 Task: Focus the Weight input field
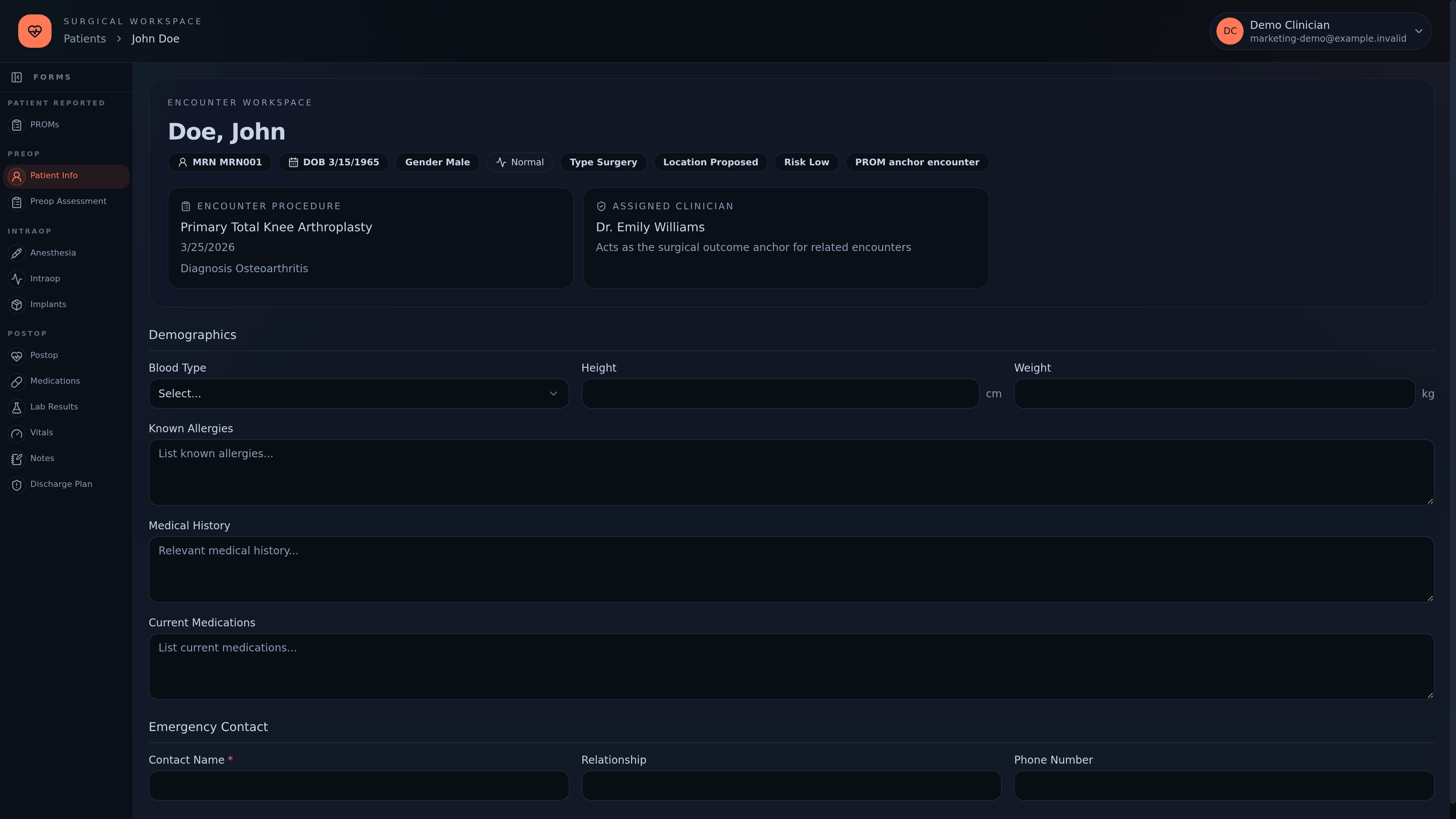click(x=1214, y=394)
